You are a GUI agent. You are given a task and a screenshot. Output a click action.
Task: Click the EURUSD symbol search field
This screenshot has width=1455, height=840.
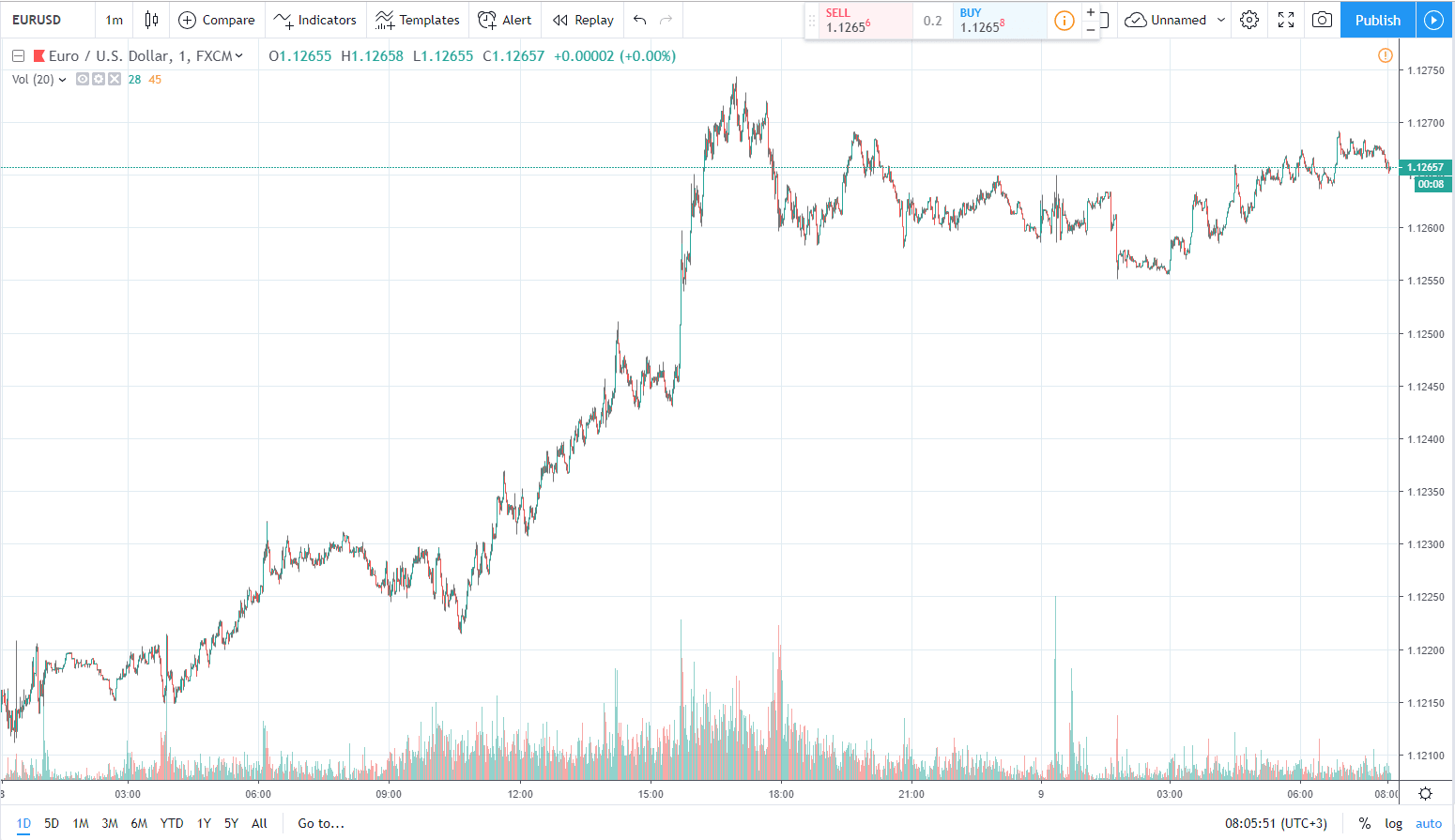click(x=49, y=20)
